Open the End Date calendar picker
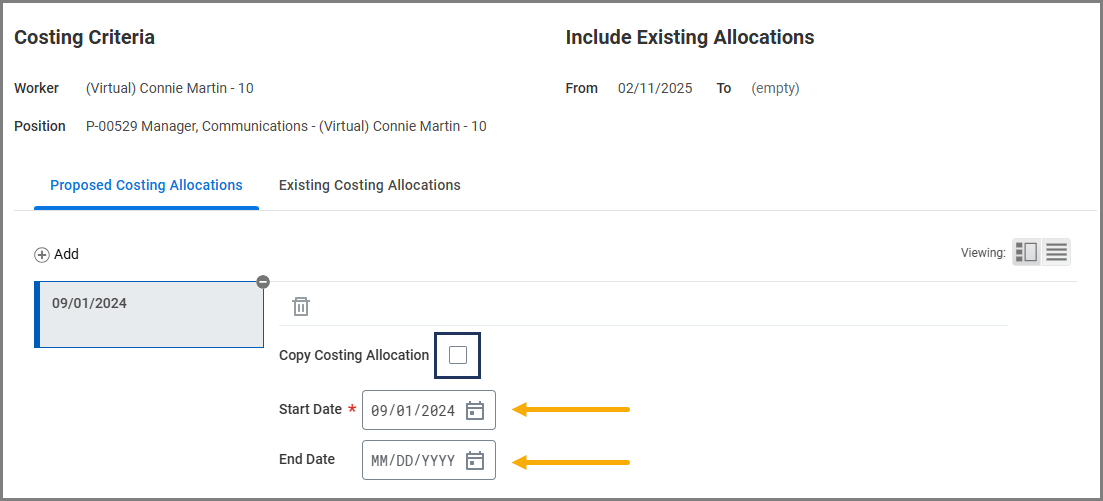Screen dimensions: 1103x501 (475, 460)
